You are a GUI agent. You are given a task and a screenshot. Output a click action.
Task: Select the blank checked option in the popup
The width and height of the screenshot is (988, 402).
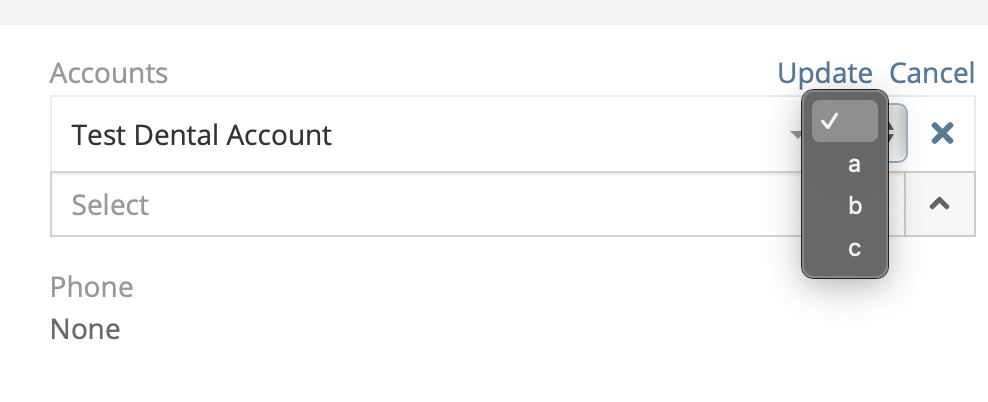pos(845,121)
